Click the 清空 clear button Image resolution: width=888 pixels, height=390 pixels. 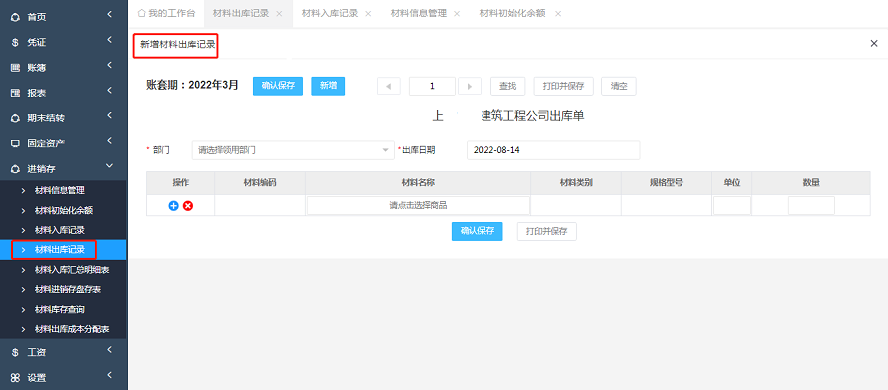coord(619,86)
